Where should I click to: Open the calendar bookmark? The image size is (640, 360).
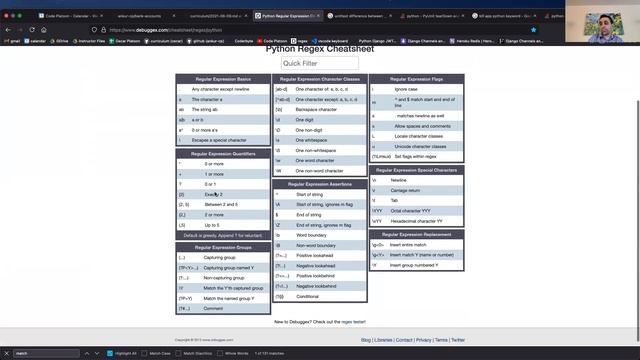(x=35, y=41)
